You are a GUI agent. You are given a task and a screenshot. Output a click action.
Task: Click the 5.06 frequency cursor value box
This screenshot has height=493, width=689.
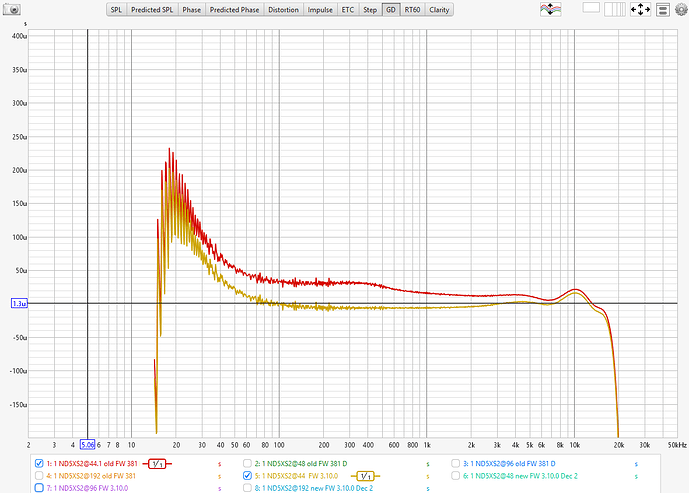[87, 444]
